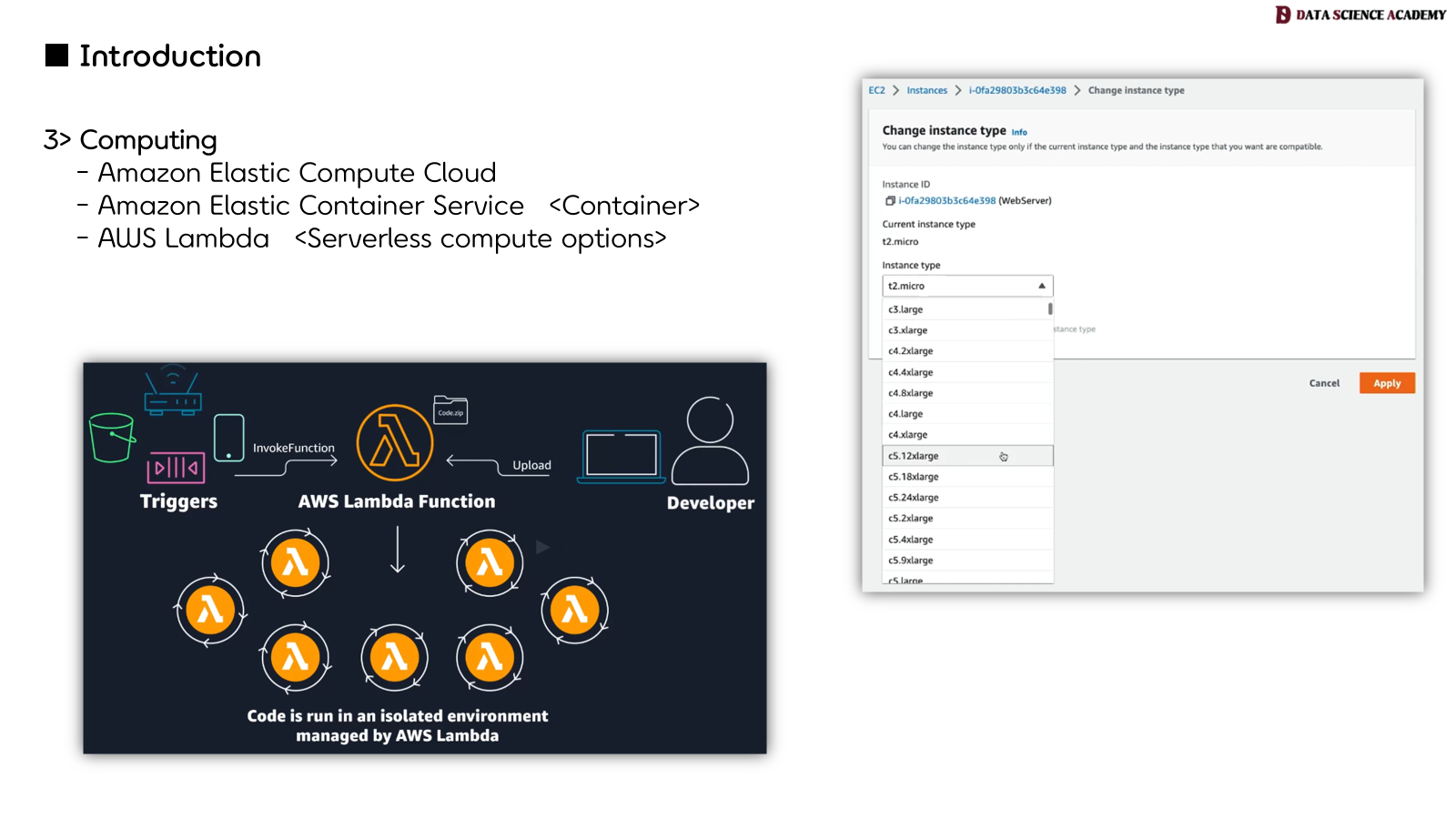The width and height of the screenshot is (1456, 819).
Task: Click the Developer person silhouette icon
Action: pyautogui.click(x=710, y=440)
